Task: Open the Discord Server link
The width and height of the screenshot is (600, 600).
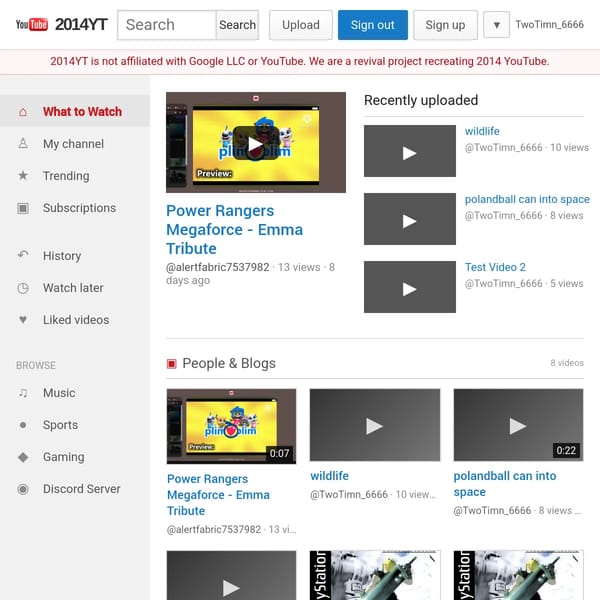Action: click(75, 489)
